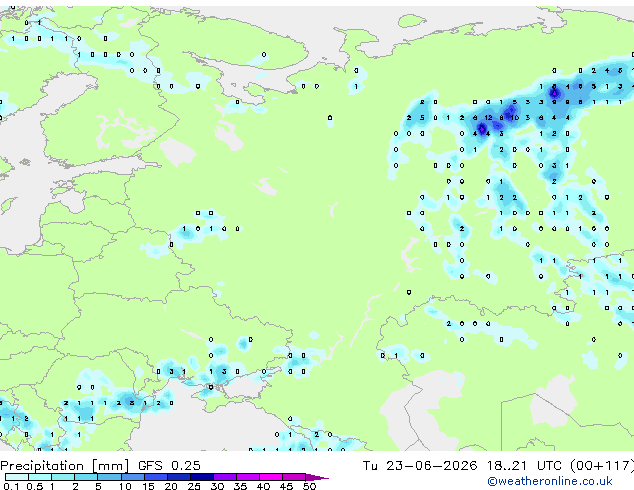Screen dimensions: 634x490
Task: Click the legend label '15'
Action: click(148, 486)
